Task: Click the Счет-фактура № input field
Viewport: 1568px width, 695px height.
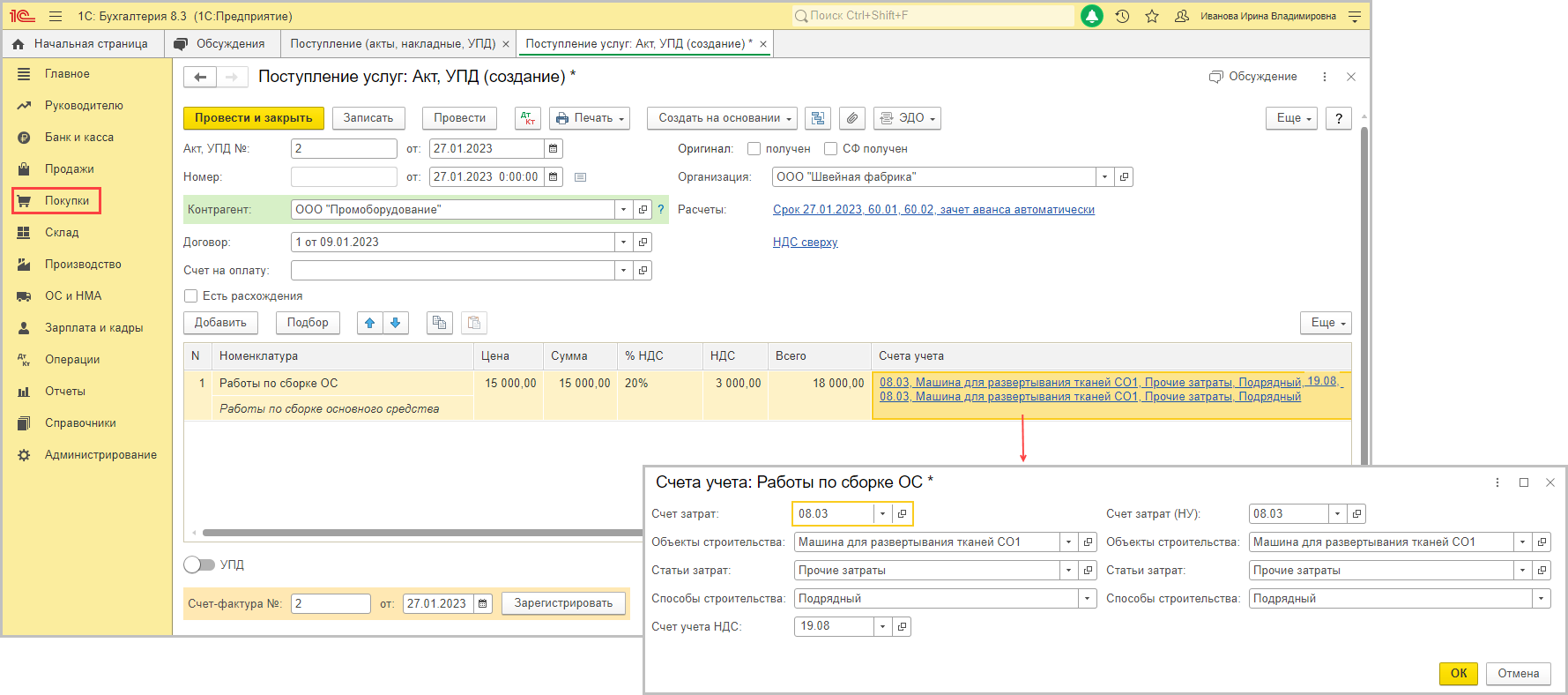Action: coord(331,604)
